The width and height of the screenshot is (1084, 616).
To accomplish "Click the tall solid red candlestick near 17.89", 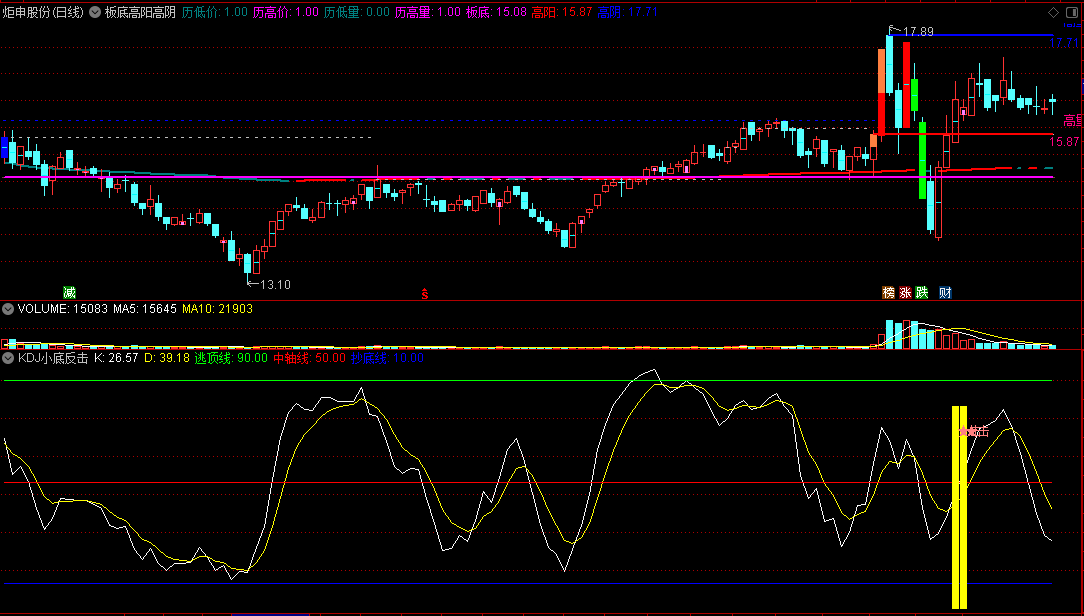I will pos(906,85).
